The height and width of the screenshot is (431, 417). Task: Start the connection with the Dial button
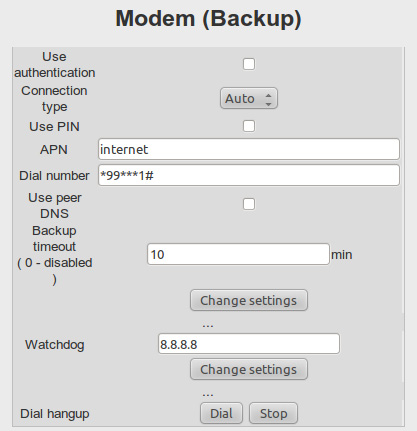[x=221, y=413]
